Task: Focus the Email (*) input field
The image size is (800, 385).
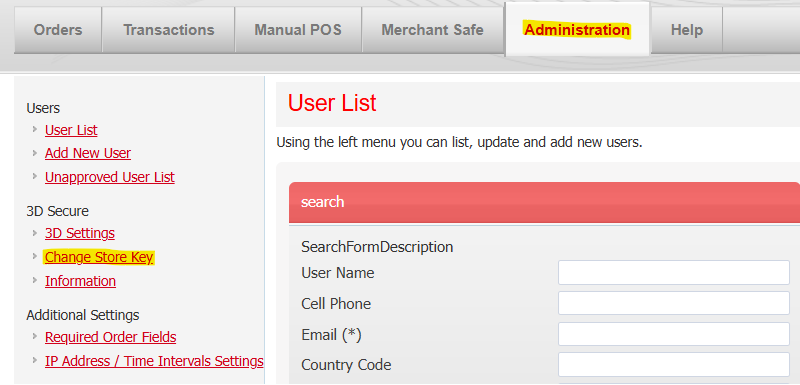Action: 674,334
